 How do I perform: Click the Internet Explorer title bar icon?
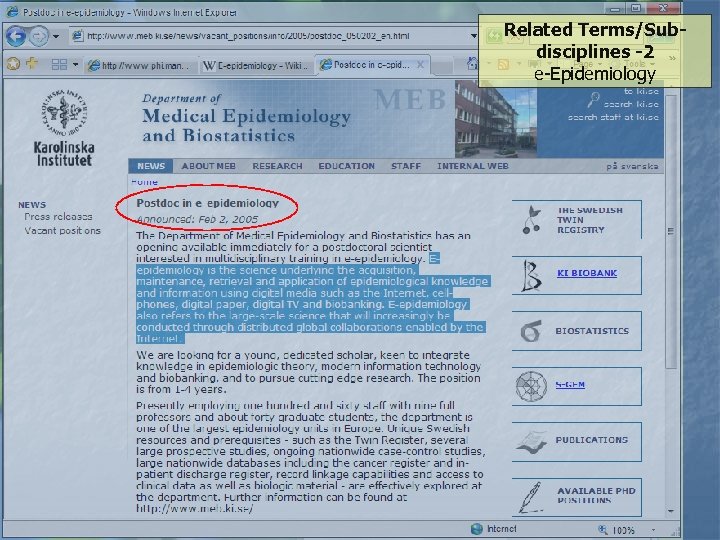tap(13, 11)
